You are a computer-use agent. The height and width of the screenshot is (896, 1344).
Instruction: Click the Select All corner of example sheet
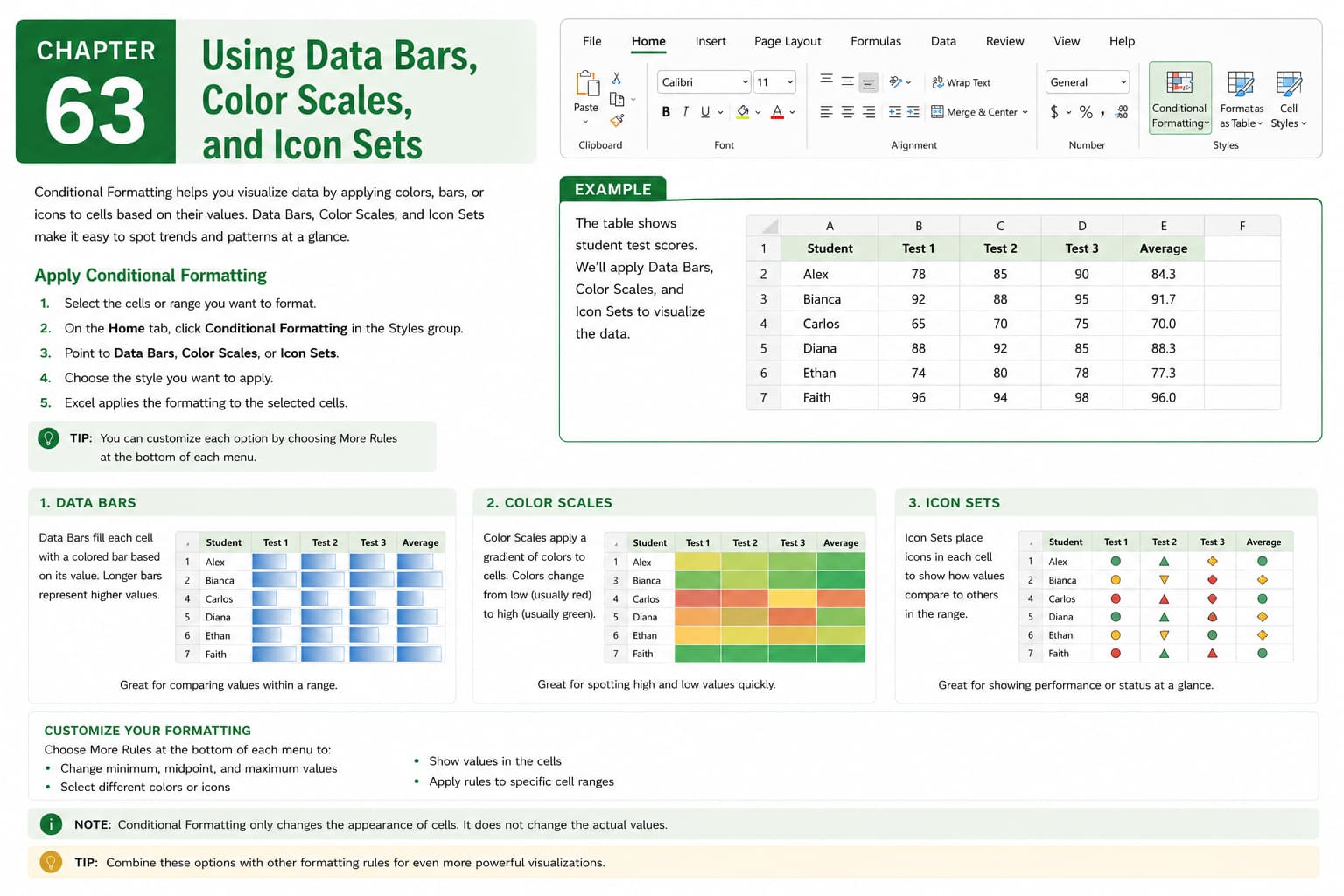click(x=763, y=225)
